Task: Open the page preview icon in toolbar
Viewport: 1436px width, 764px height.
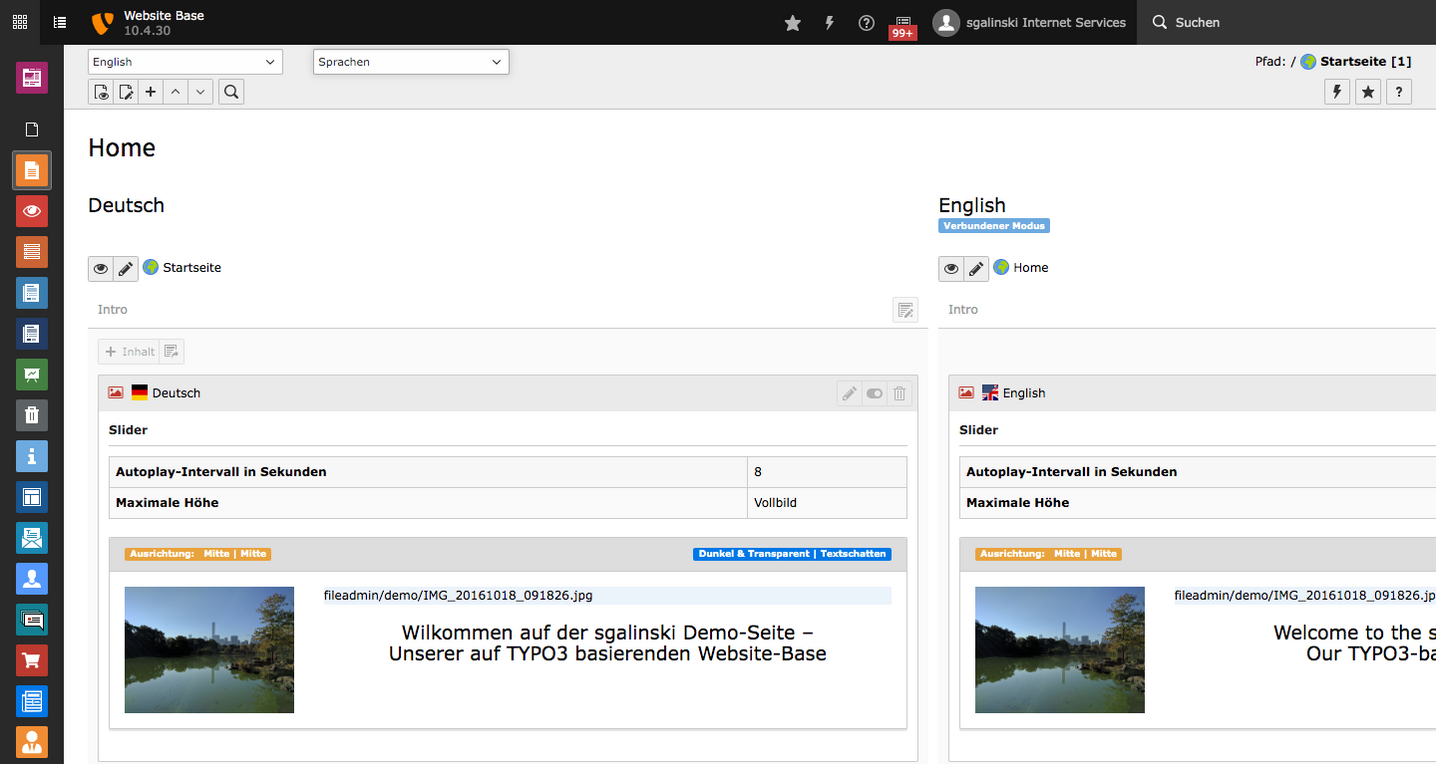Action: pos(101,91)
